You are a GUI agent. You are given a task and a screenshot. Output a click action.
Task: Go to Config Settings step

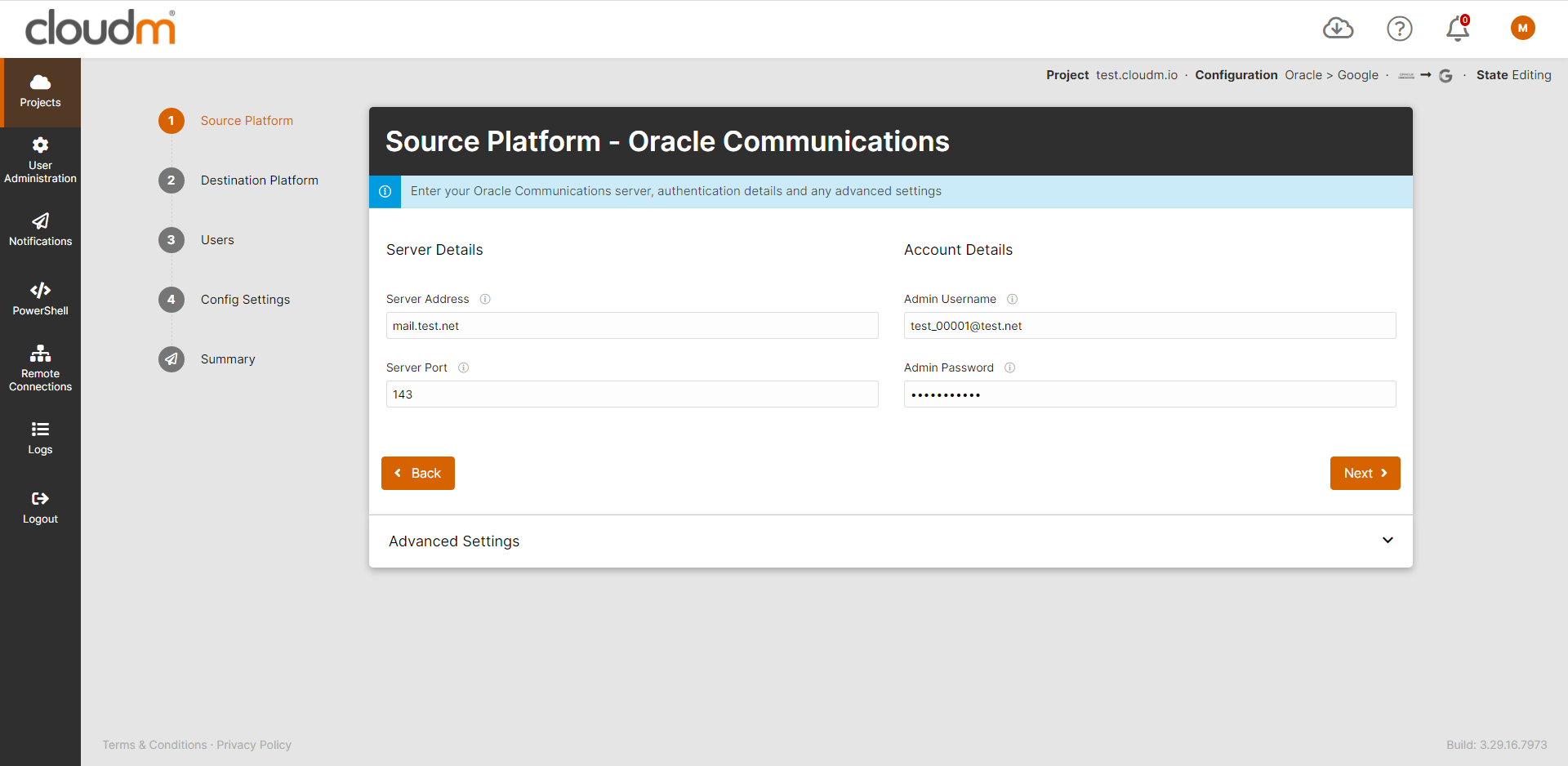(x=245, y=300)
